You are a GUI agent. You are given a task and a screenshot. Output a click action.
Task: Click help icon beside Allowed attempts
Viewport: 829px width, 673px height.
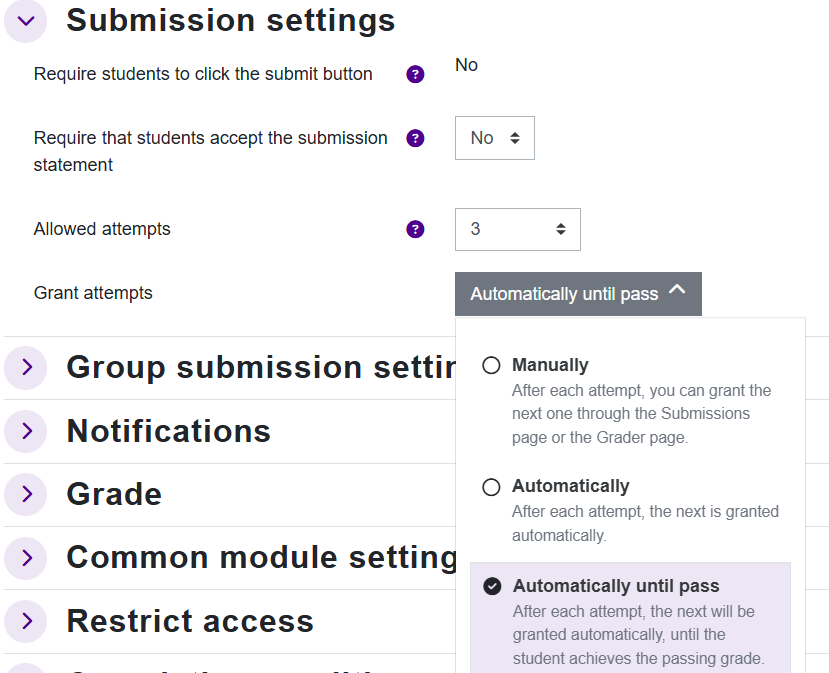click(416, 229)
